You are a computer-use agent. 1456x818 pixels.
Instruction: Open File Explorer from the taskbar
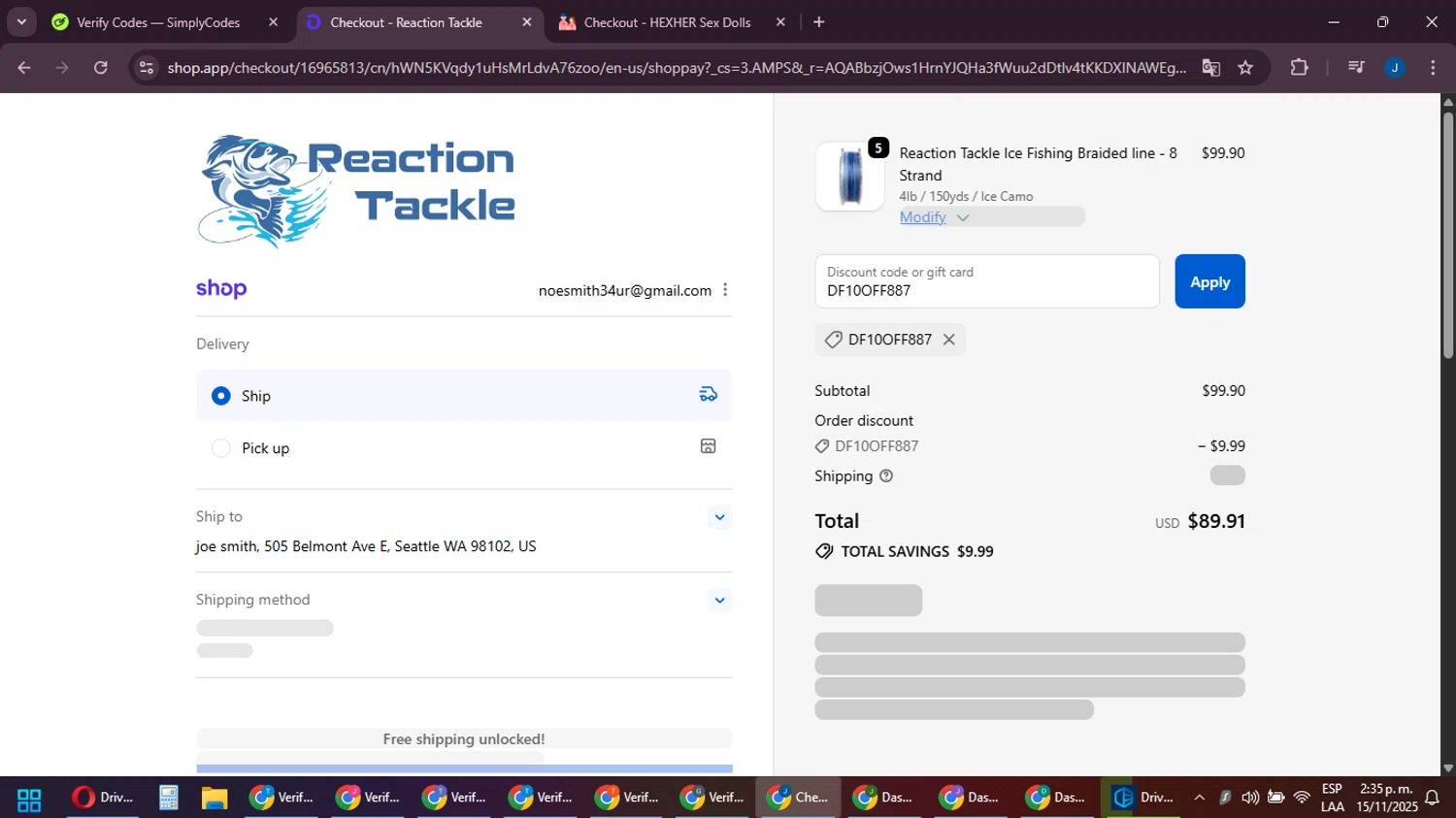click(215, 798)
